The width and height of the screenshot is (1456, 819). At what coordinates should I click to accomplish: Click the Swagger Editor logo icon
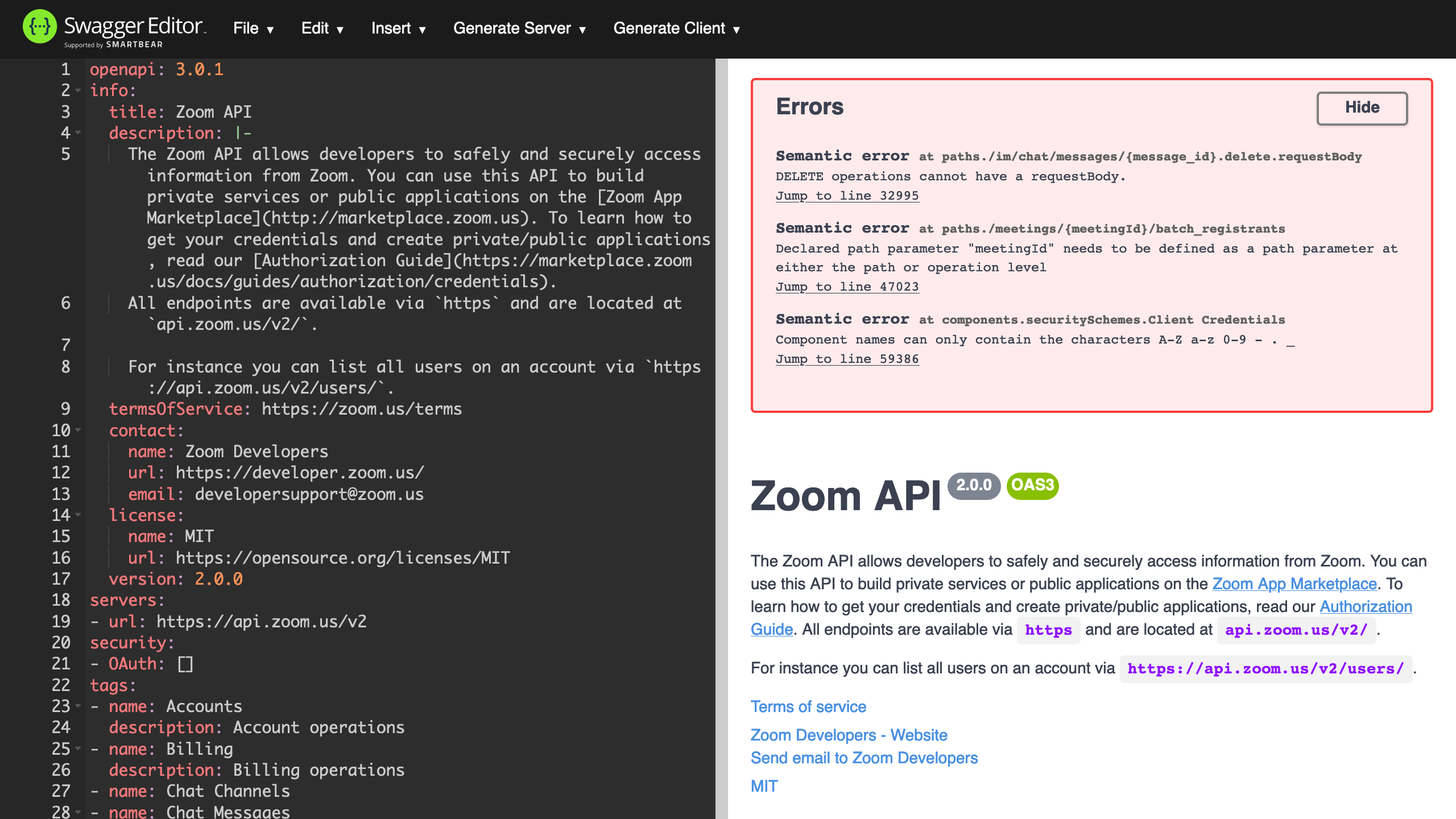(39, 27)
